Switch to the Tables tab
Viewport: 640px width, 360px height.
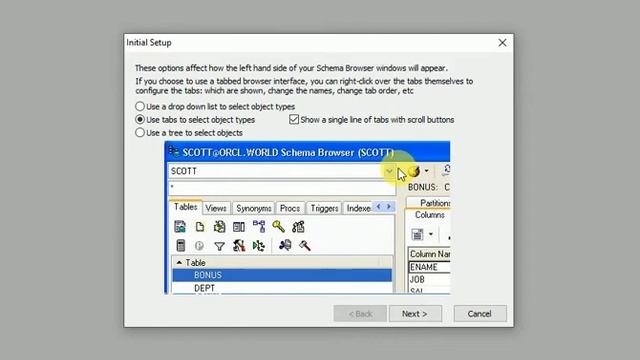pos(186,207)
